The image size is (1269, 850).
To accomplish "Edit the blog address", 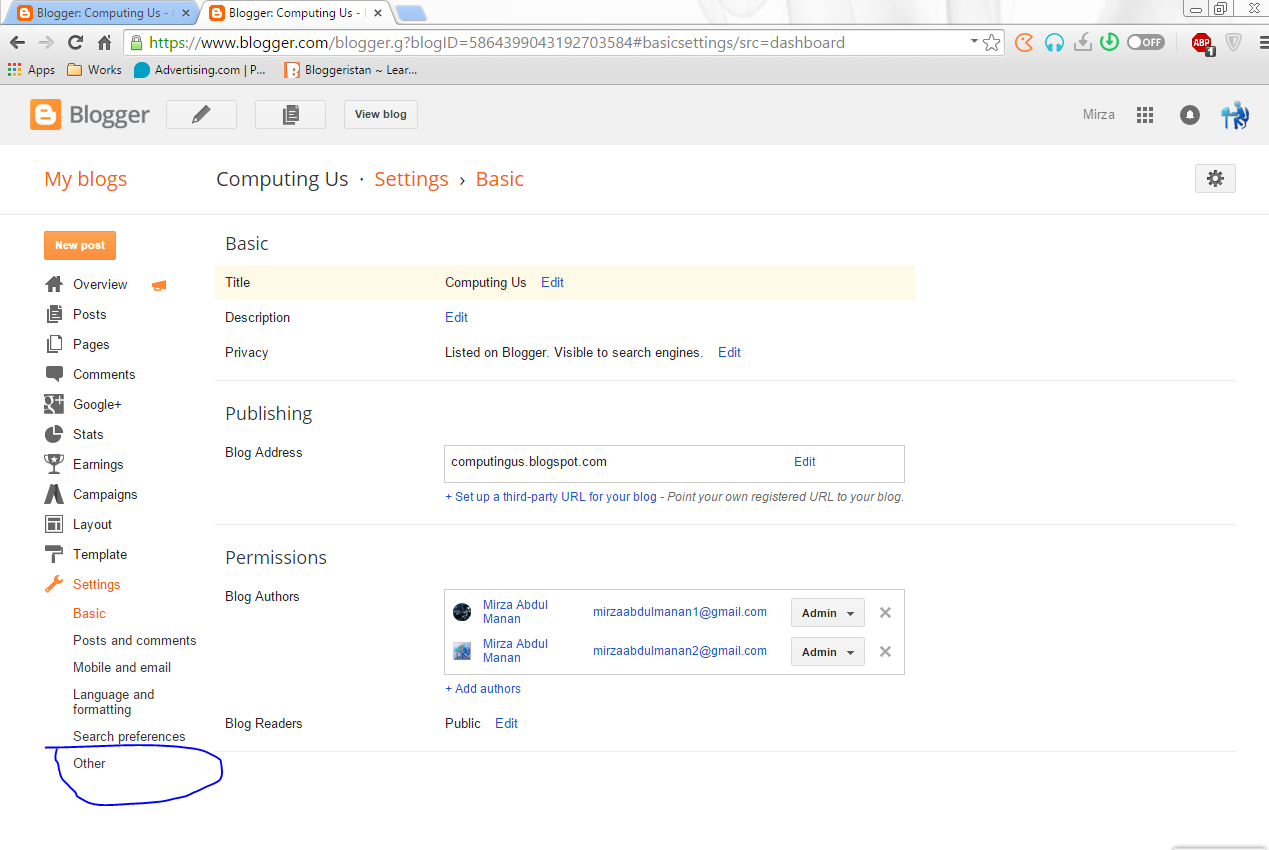I will pyautogui.click(x=805, y=462).
